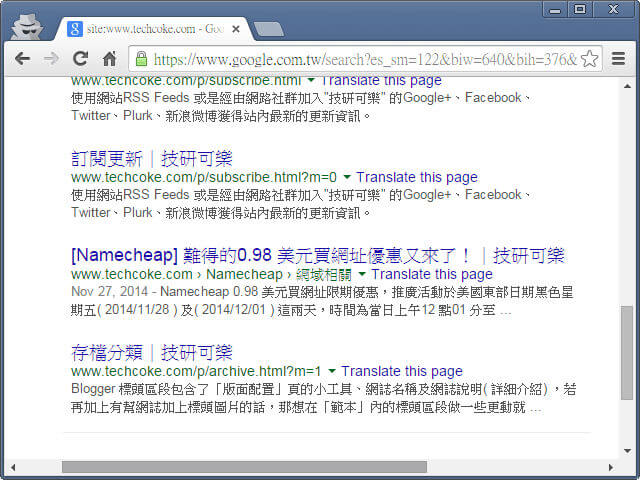
Task: Open the Chrome hamburger menu
Action: pyautogui.click(x=619, y=59)
